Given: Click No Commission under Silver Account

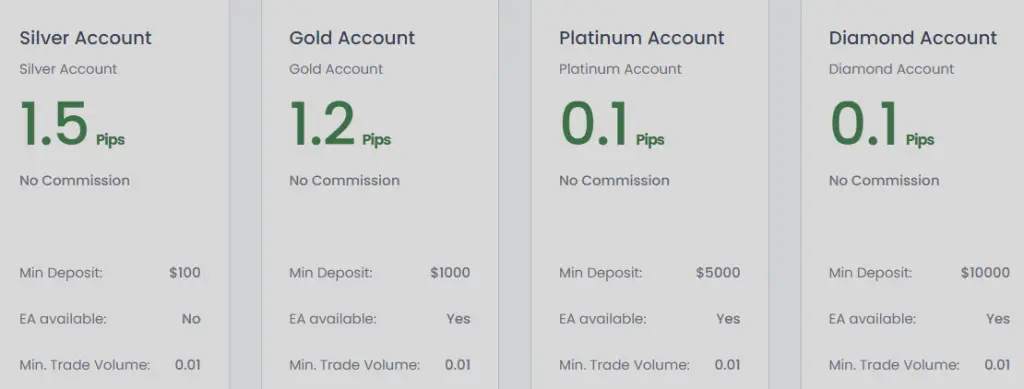Looking at the screenshot, I should (74, 181).
